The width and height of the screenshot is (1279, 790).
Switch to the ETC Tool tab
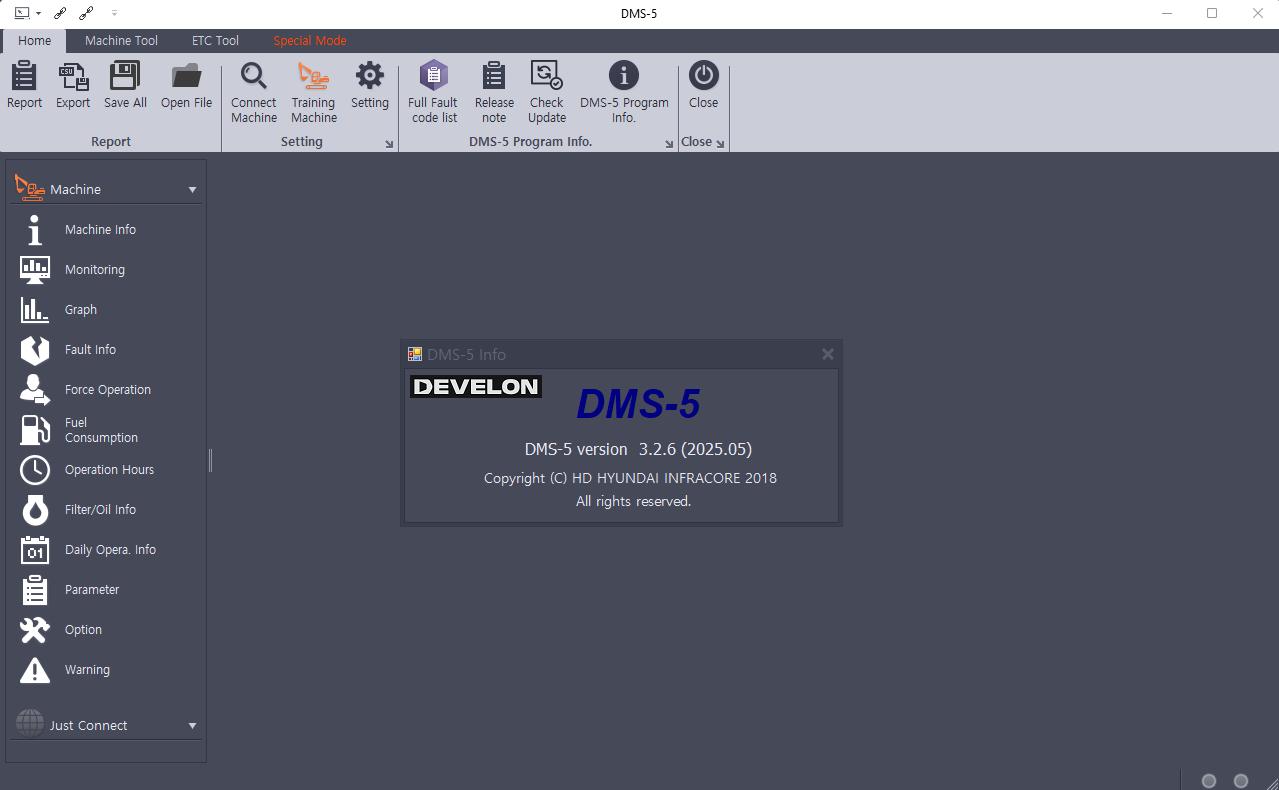[x=215, y=41]
